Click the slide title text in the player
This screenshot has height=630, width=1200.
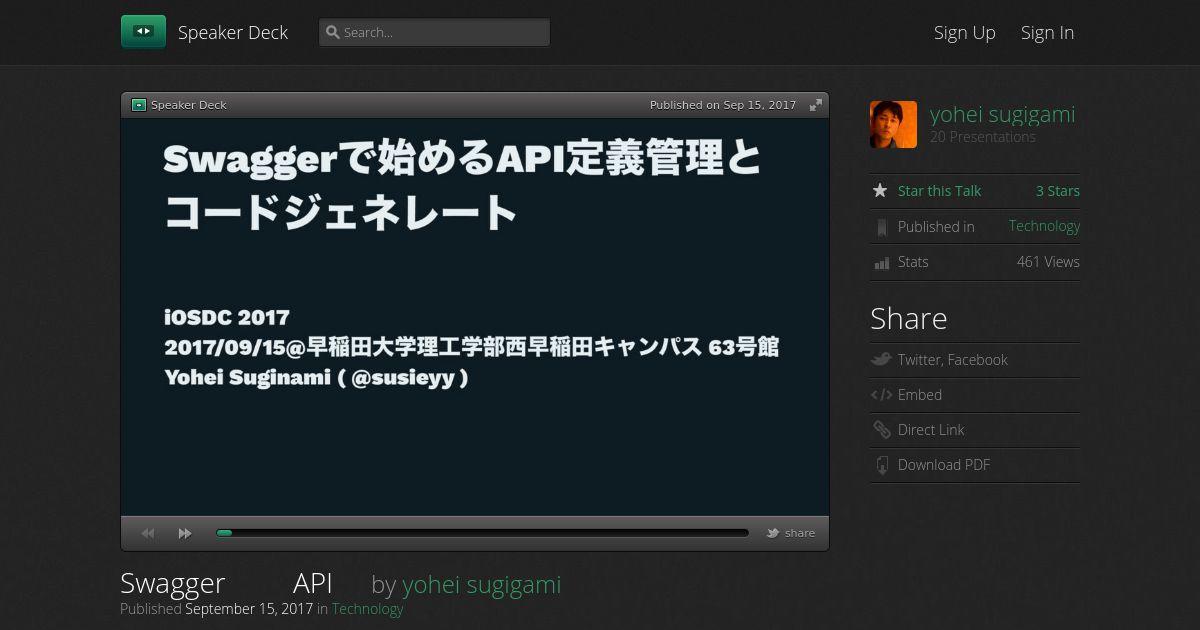point(462,186)
